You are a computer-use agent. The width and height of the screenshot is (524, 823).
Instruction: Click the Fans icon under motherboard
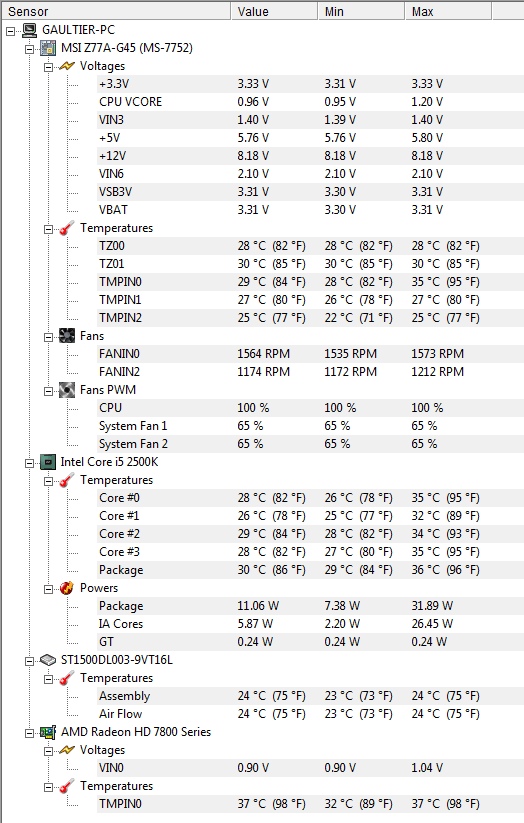click(x=67, y=336)
